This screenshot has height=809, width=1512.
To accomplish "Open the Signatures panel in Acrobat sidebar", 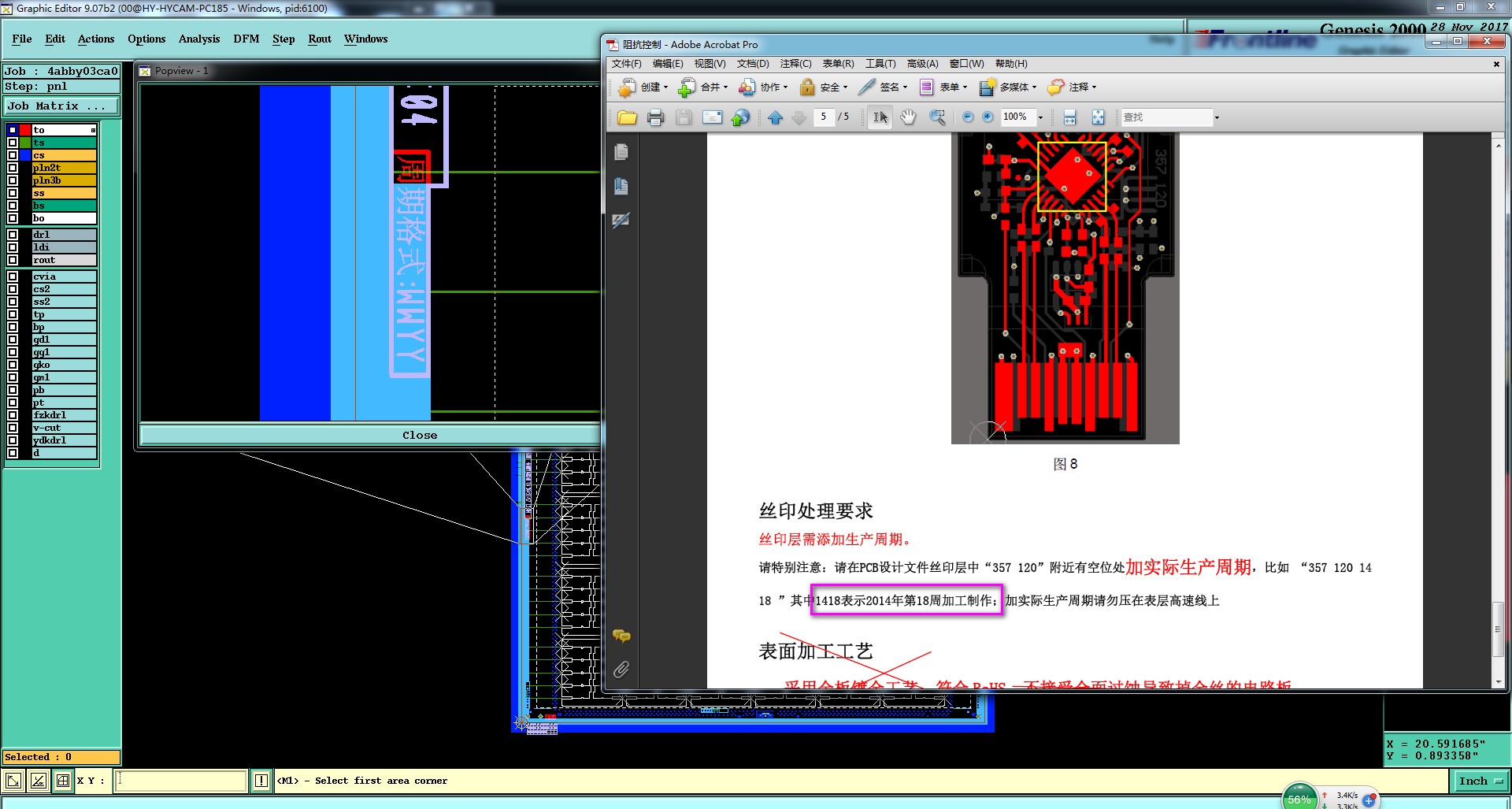I will pyautogui.click(x=621, y=221).
